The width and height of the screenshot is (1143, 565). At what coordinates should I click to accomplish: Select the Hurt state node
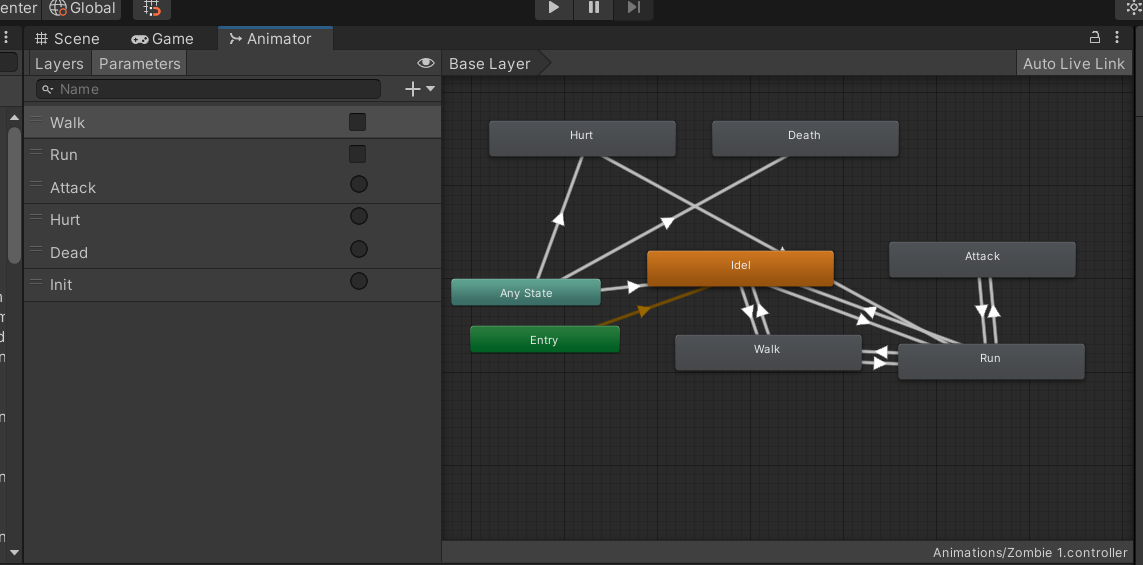pyautogui.click(x=582, y=138)
